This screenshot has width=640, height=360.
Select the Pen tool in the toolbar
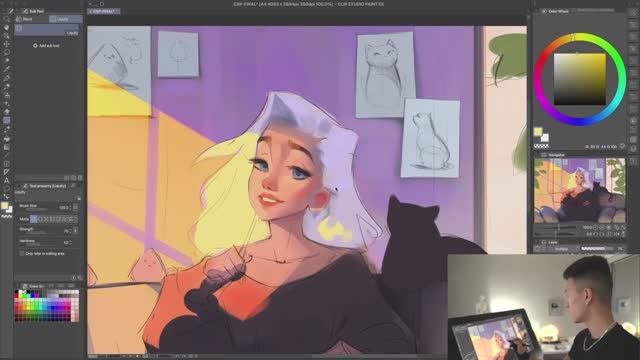(x=7, y=78)
